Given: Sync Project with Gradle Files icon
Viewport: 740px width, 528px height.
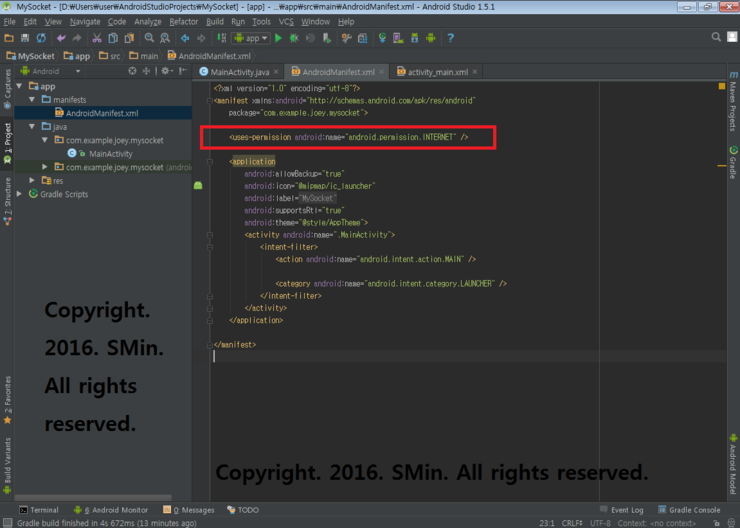Looking at the screenshot, I should pos(382,38).
